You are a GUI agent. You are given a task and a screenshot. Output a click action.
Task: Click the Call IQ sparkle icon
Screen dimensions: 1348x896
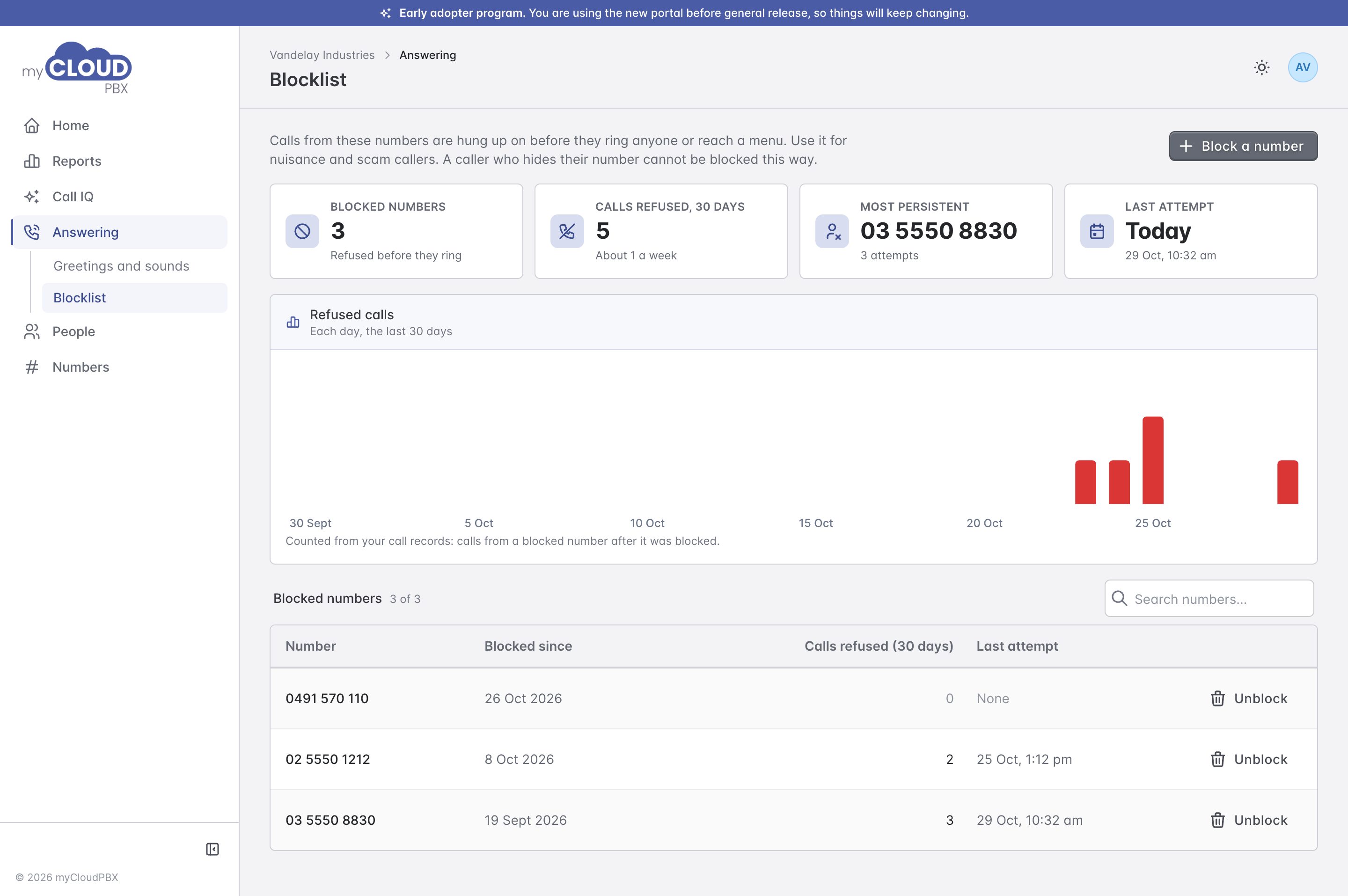coord(32,197)
